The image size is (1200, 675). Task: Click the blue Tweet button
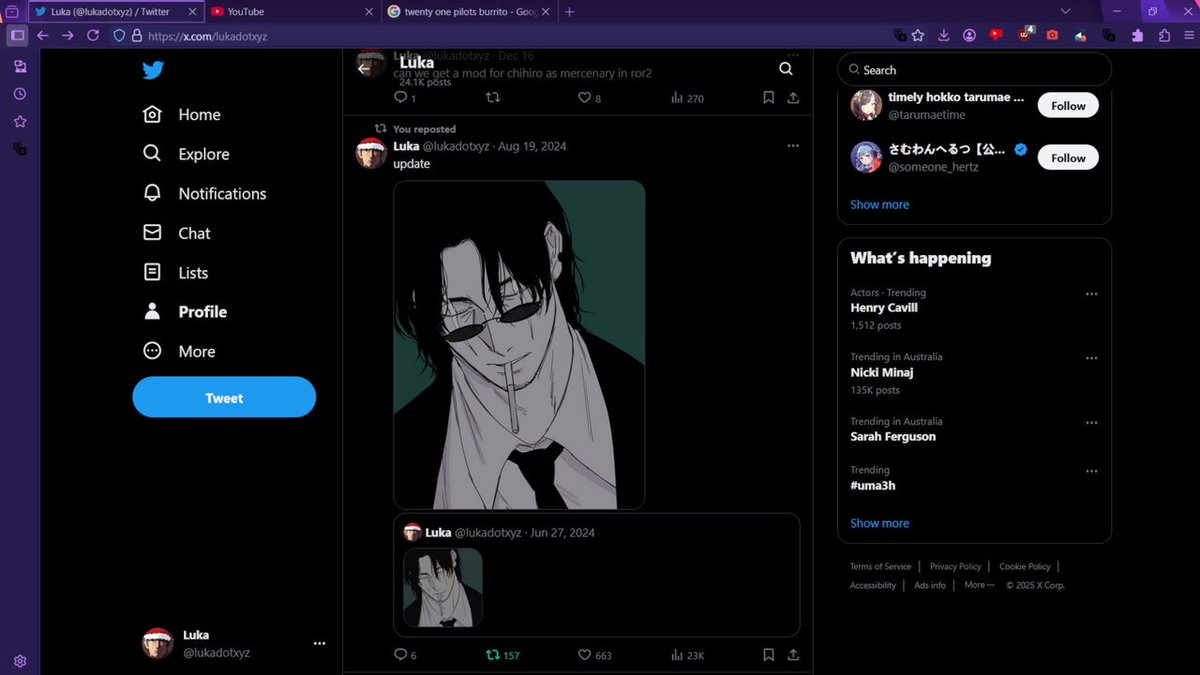(x=224, y=398)
